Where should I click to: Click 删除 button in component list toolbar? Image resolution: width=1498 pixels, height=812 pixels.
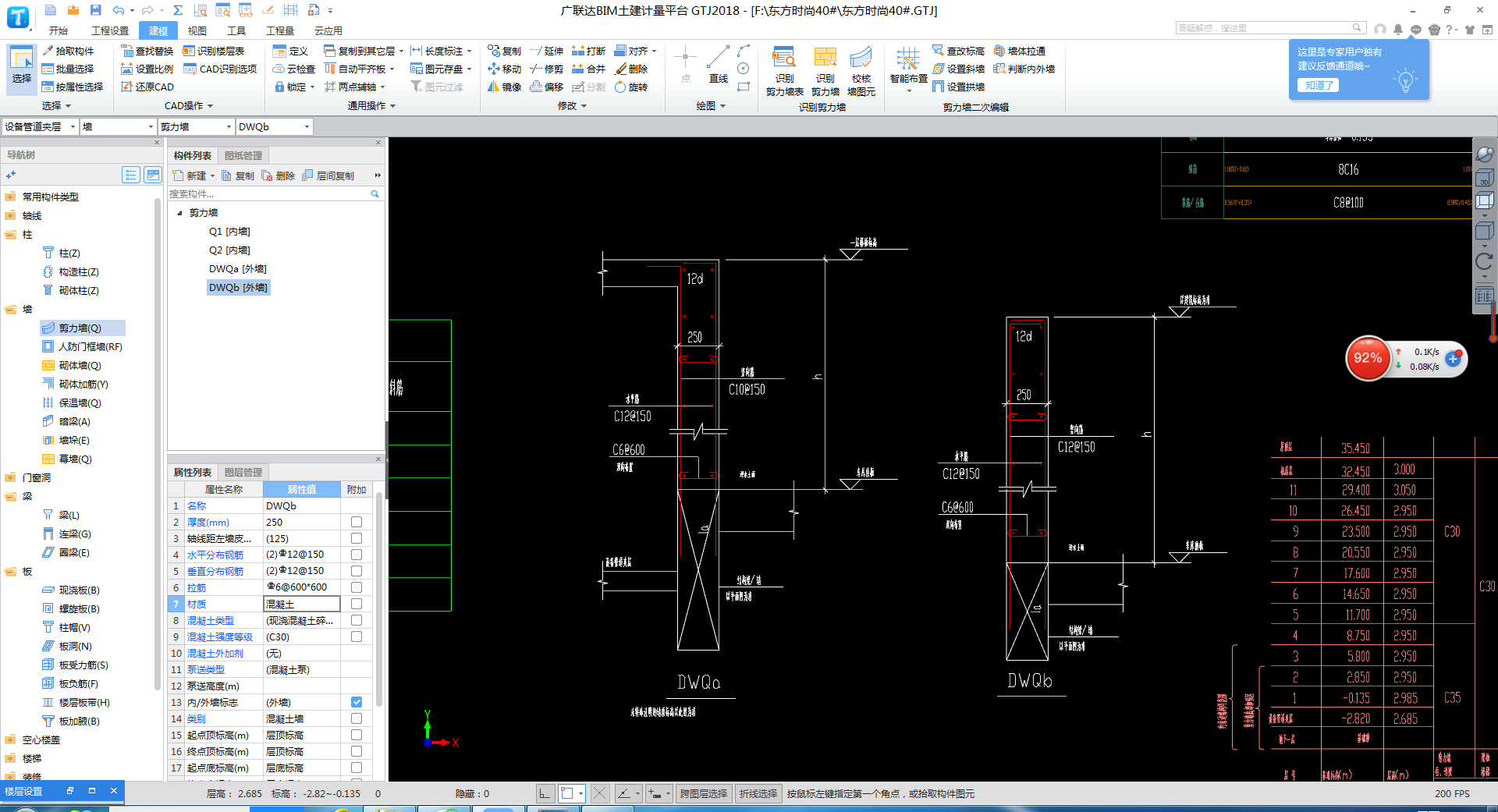click(x=279, y=176)
